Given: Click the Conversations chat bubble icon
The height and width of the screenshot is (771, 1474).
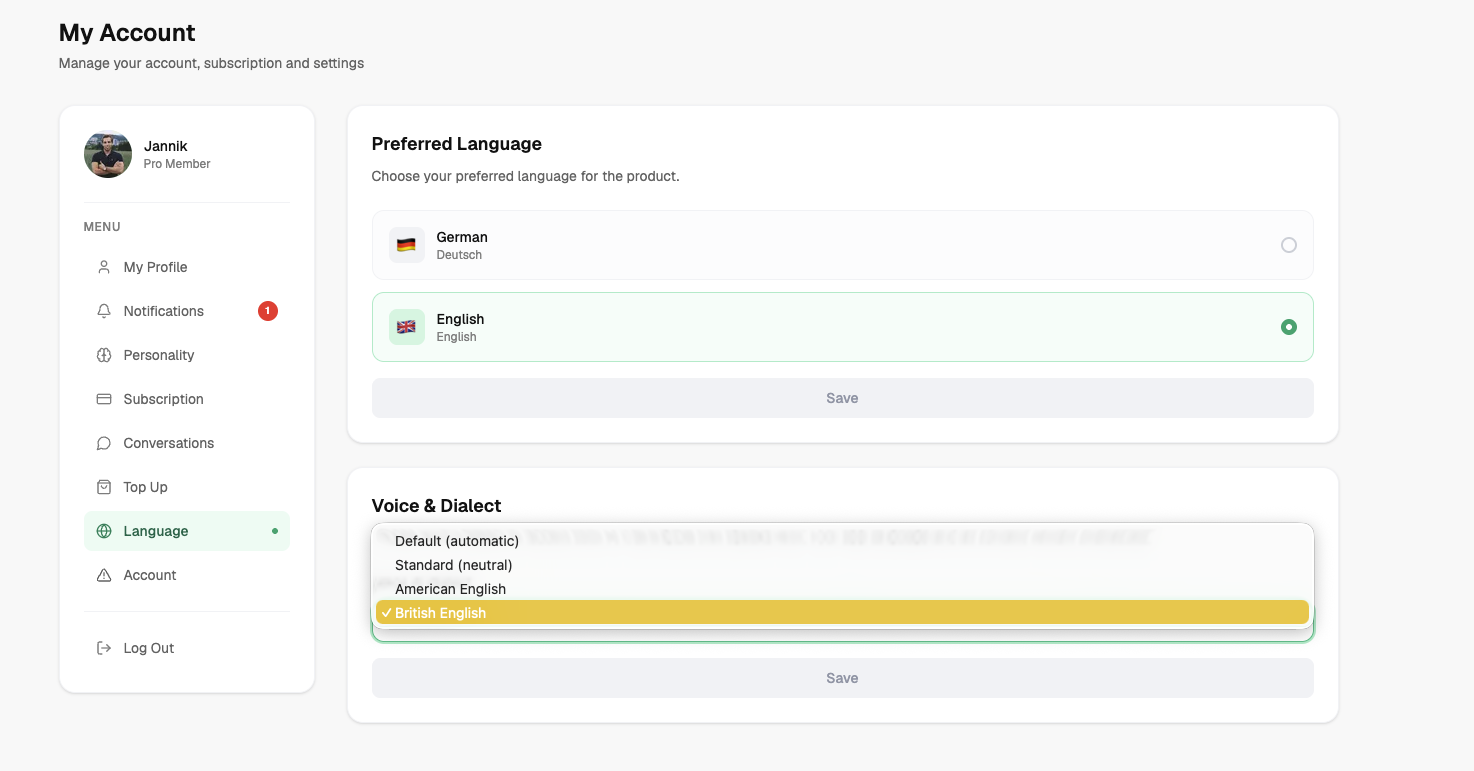Looking at the screenshot, I should pyautogui.click(x=104, y=443).
